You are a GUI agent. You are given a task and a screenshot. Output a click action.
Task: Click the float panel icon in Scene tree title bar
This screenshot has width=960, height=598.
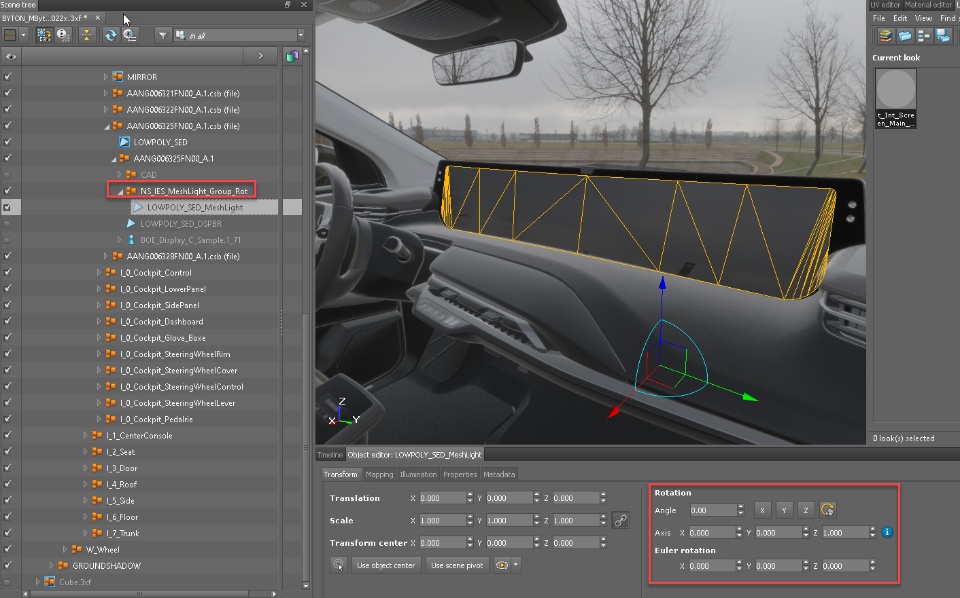[287, 4]
